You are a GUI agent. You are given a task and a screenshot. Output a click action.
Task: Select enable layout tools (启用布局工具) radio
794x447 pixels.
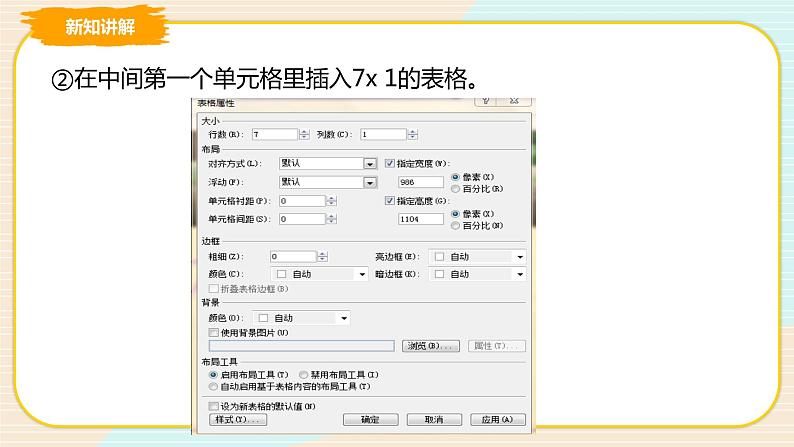(x=213, y=375)
